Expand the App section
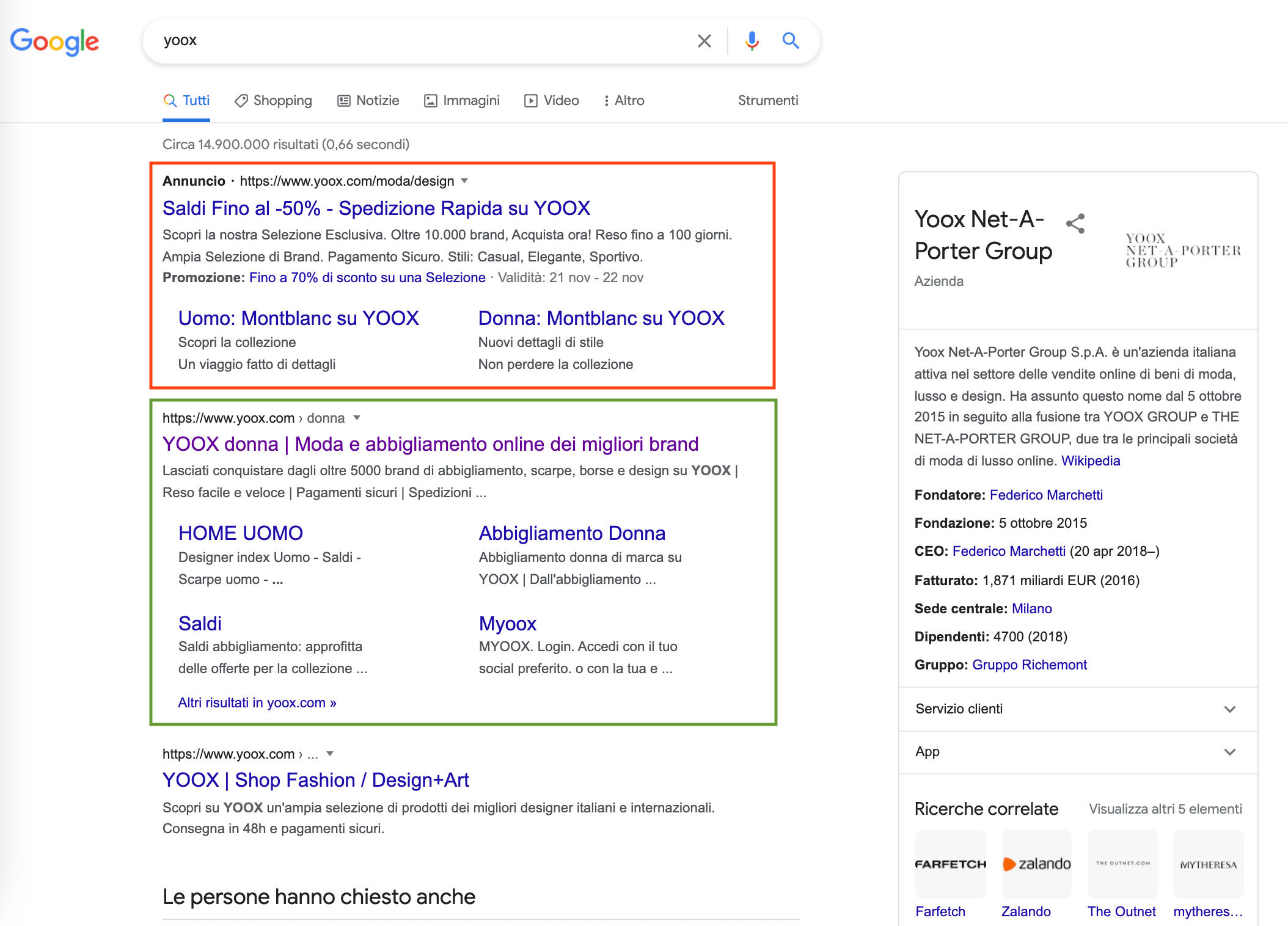 pos(1230,752)
